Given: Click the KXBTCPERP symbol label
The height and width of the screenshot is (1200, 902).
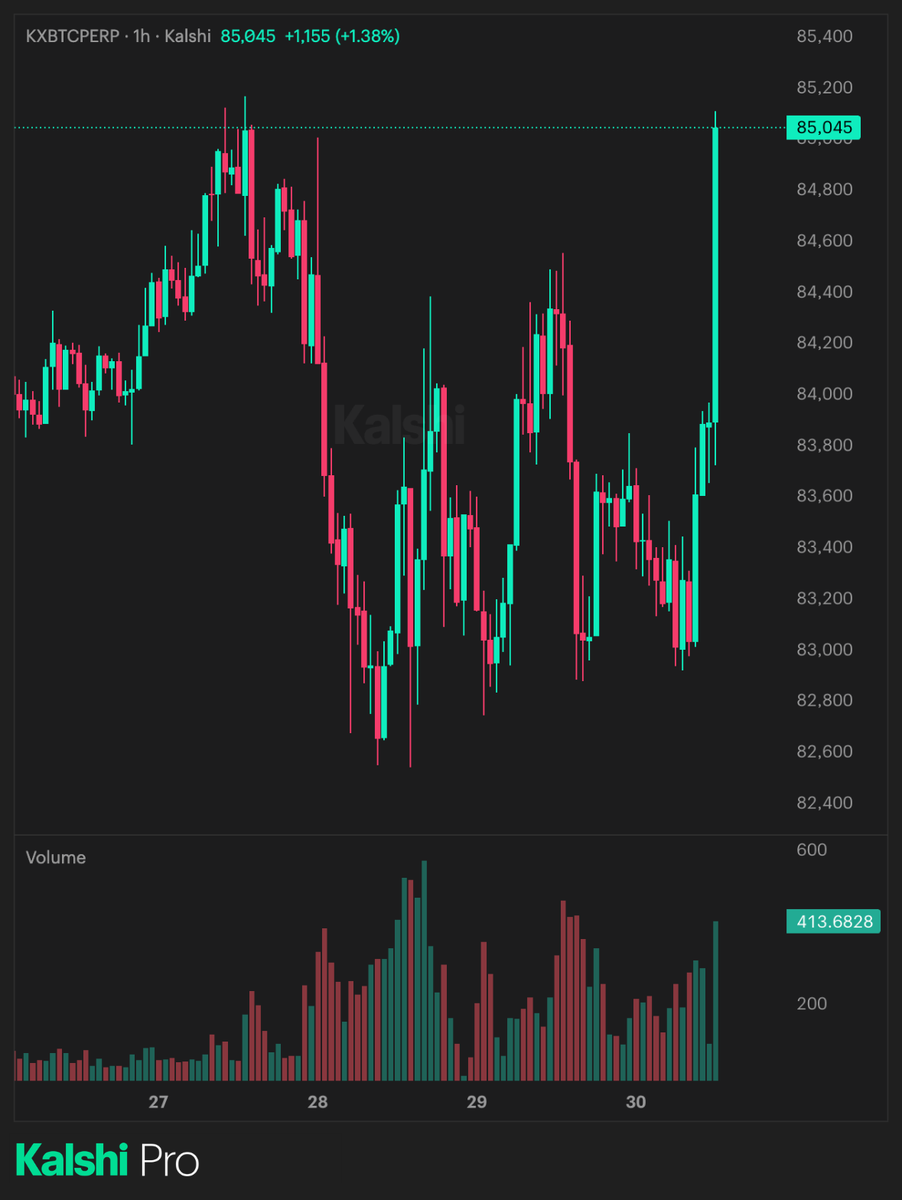Looking at the screenshot, I should [73, 36].
